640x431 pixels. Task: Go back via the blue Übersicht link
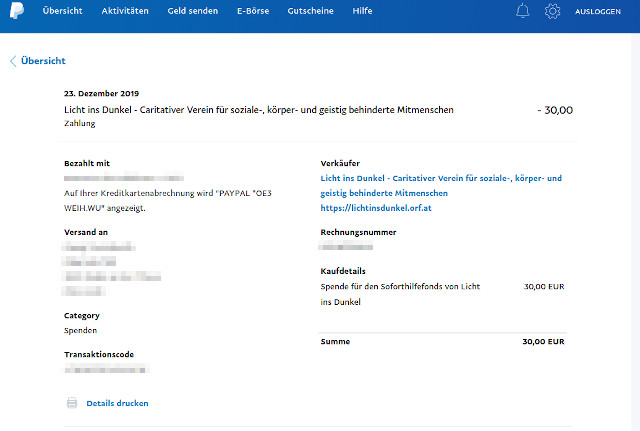(43, 61)
